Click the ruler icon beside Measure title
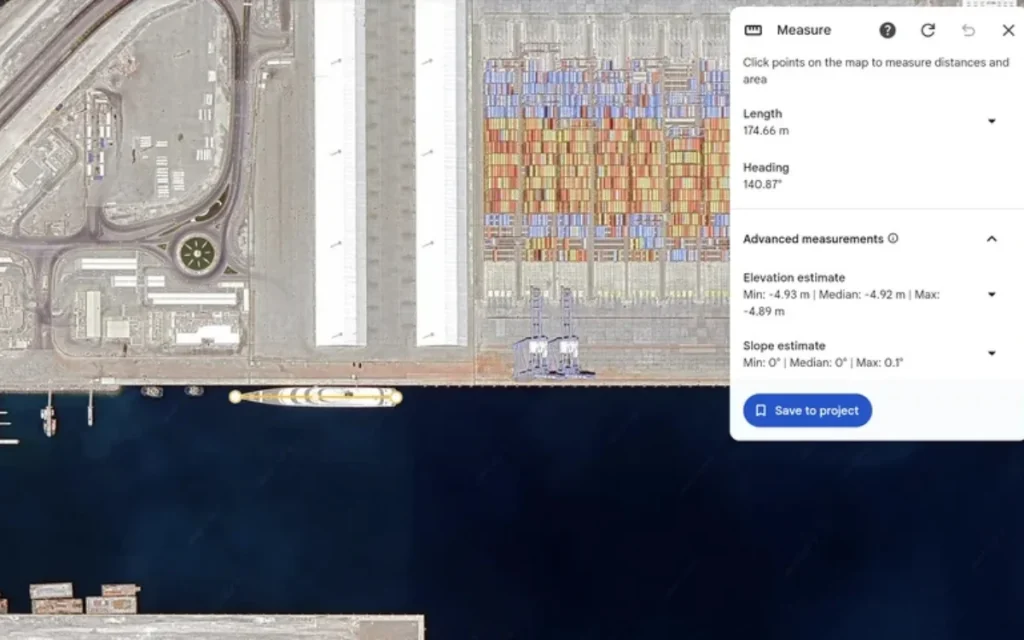The image size is (1024, 640). click(x=753, y=30)
